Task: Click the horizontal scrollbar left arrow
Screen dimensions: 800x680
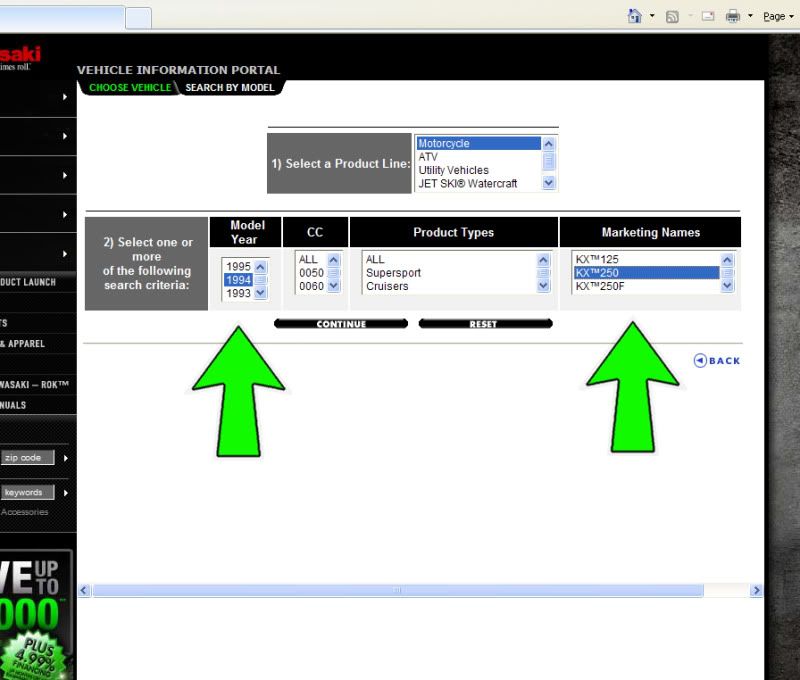Action: 84,590
